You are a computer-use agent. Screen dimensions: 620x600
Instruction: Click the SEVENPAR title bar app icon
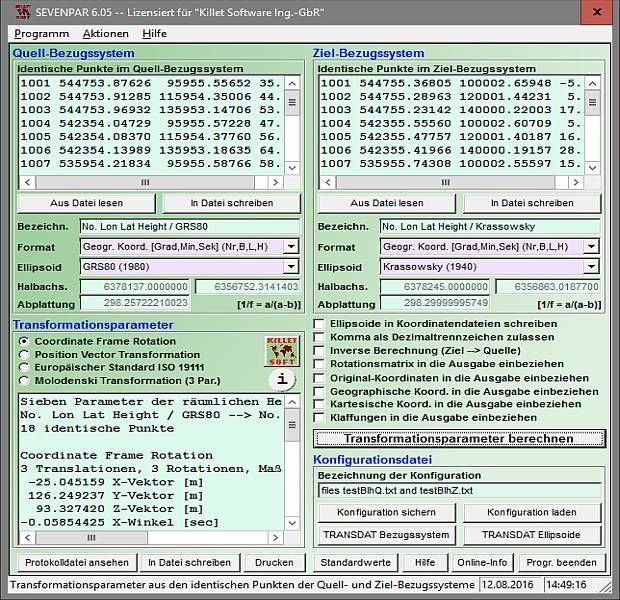click(23, 12)
